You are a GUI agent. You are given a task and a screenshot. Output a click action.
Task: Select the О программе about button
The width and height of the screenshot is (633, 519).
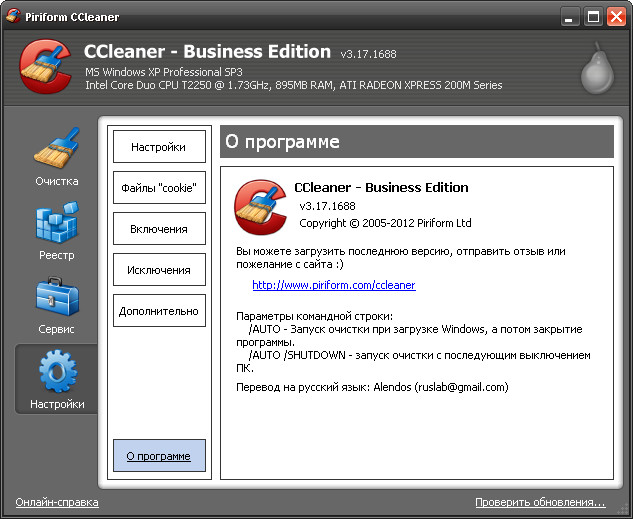pos(159,456)
